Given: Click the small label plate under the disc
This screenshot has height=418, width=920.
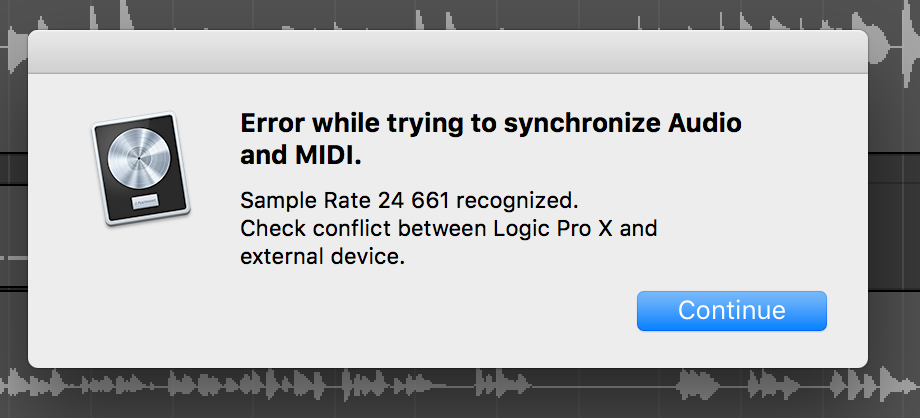Looking at the screenshot, I should 145,203.
